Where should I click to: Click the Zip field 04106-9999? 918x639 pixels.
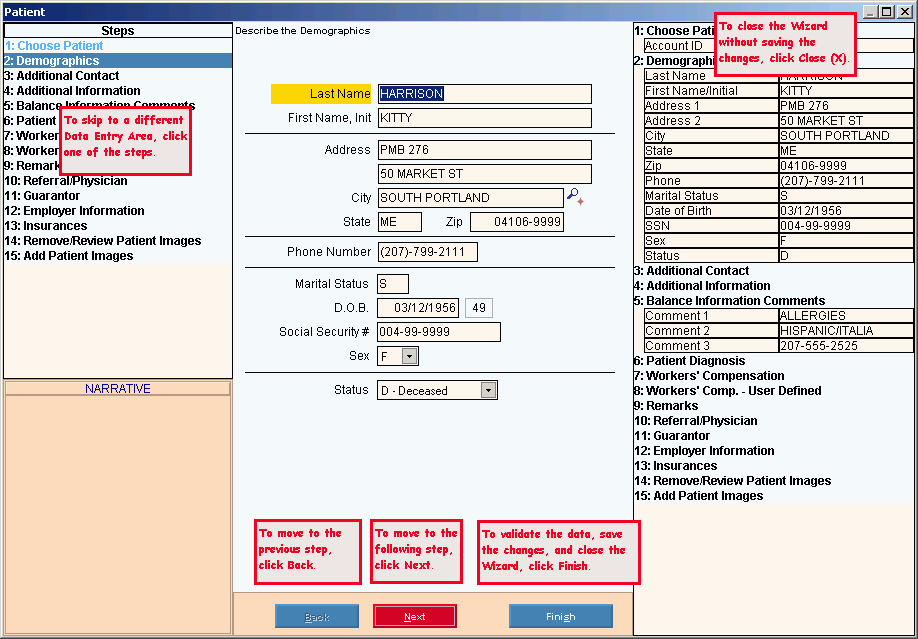(517, 222)
